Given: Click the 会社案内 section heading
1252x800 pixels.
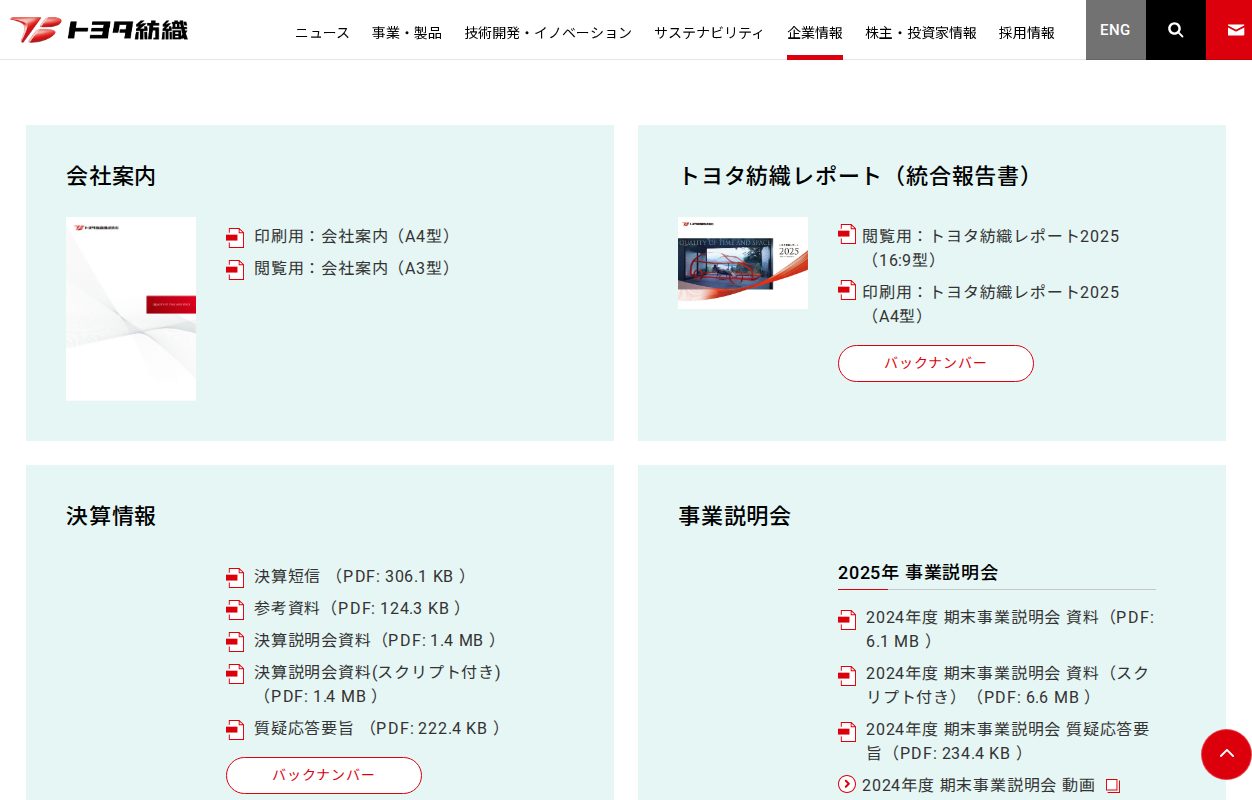Looking at the screenshot, I should coord(111,177).
